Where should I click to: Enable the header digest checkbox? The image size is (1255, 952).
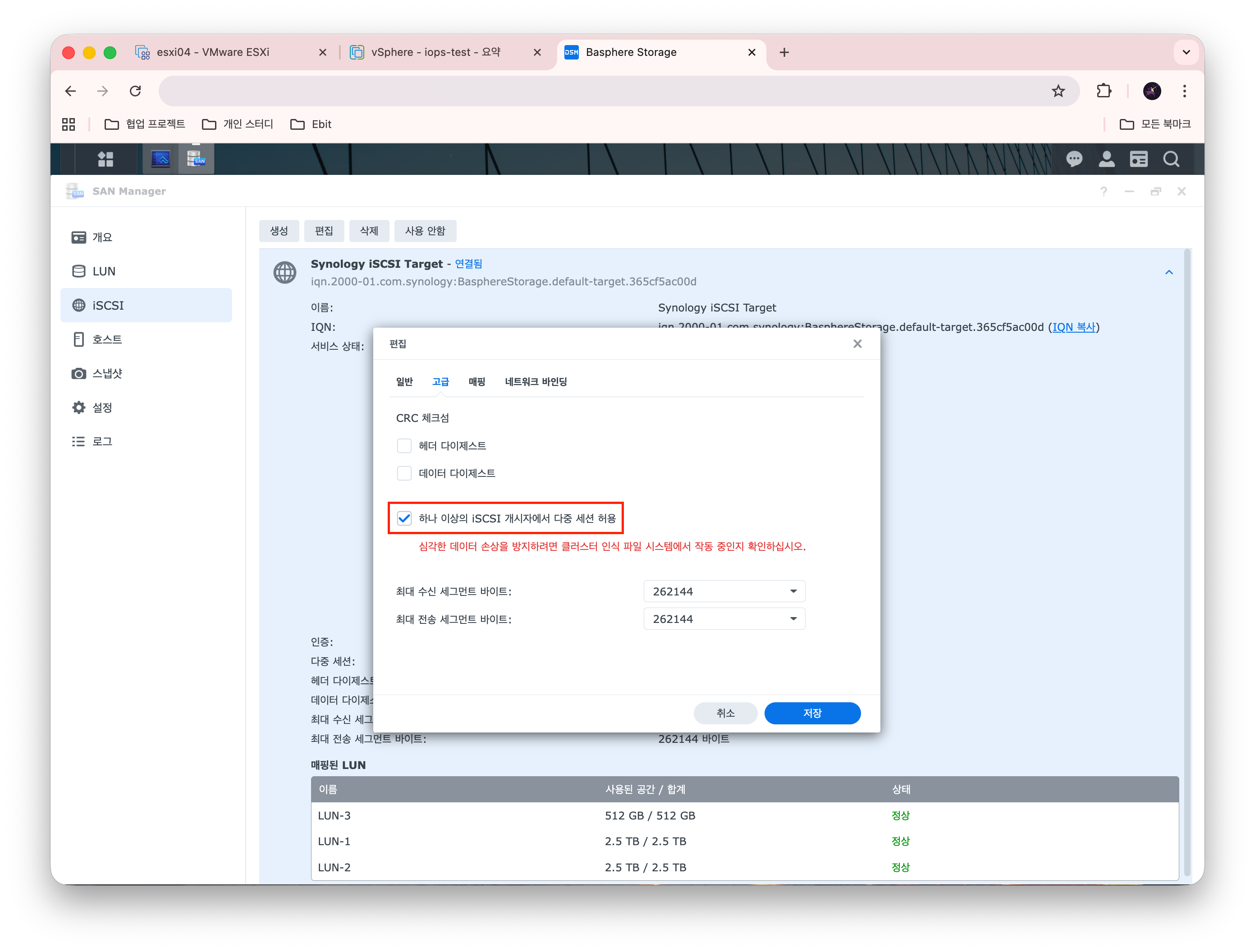pos(404,446)
